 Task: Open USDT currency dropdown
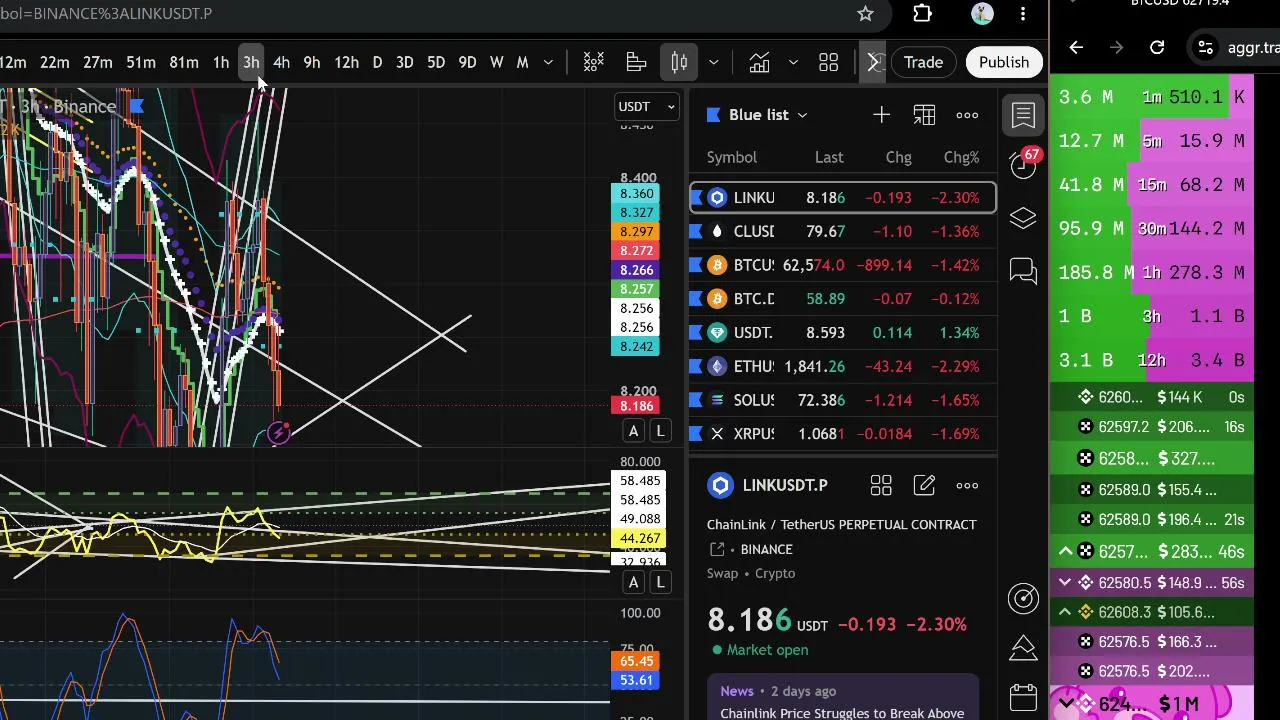[x=647, y=107]
